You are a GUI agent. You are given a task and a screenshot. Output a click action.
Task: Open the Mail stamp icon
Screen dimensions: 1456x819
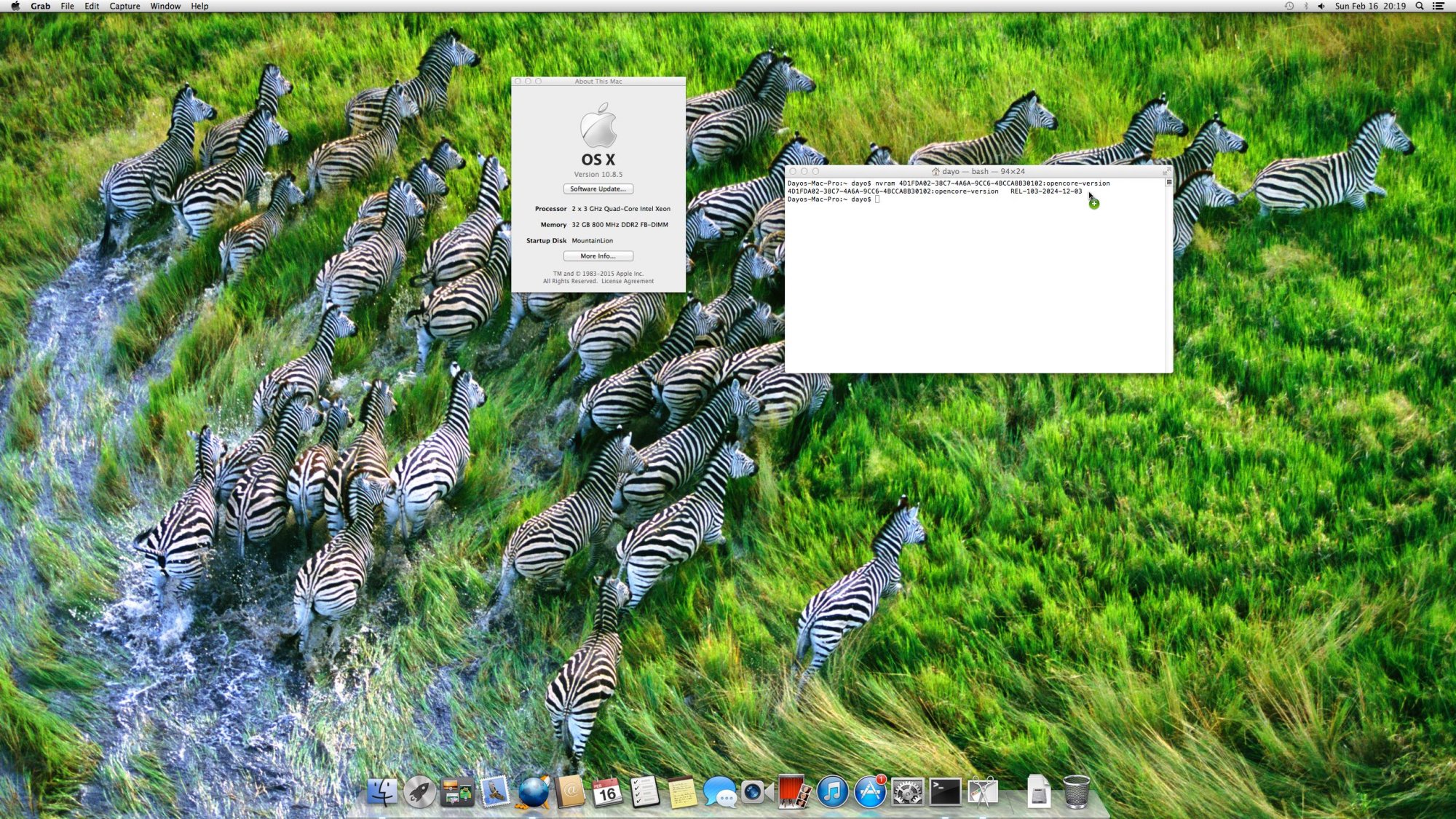click(x=495, y=792)
